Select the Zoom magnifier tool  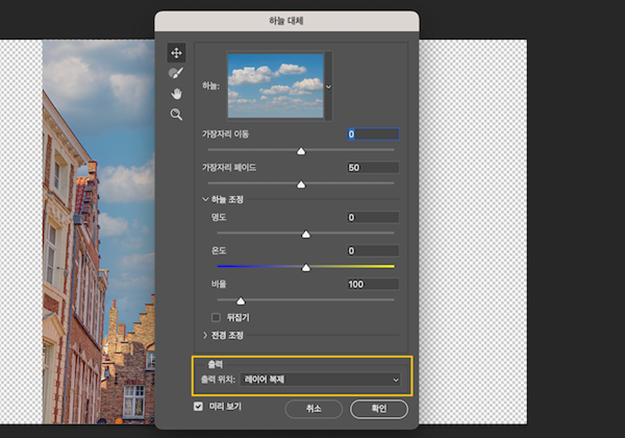click(176, 114)
